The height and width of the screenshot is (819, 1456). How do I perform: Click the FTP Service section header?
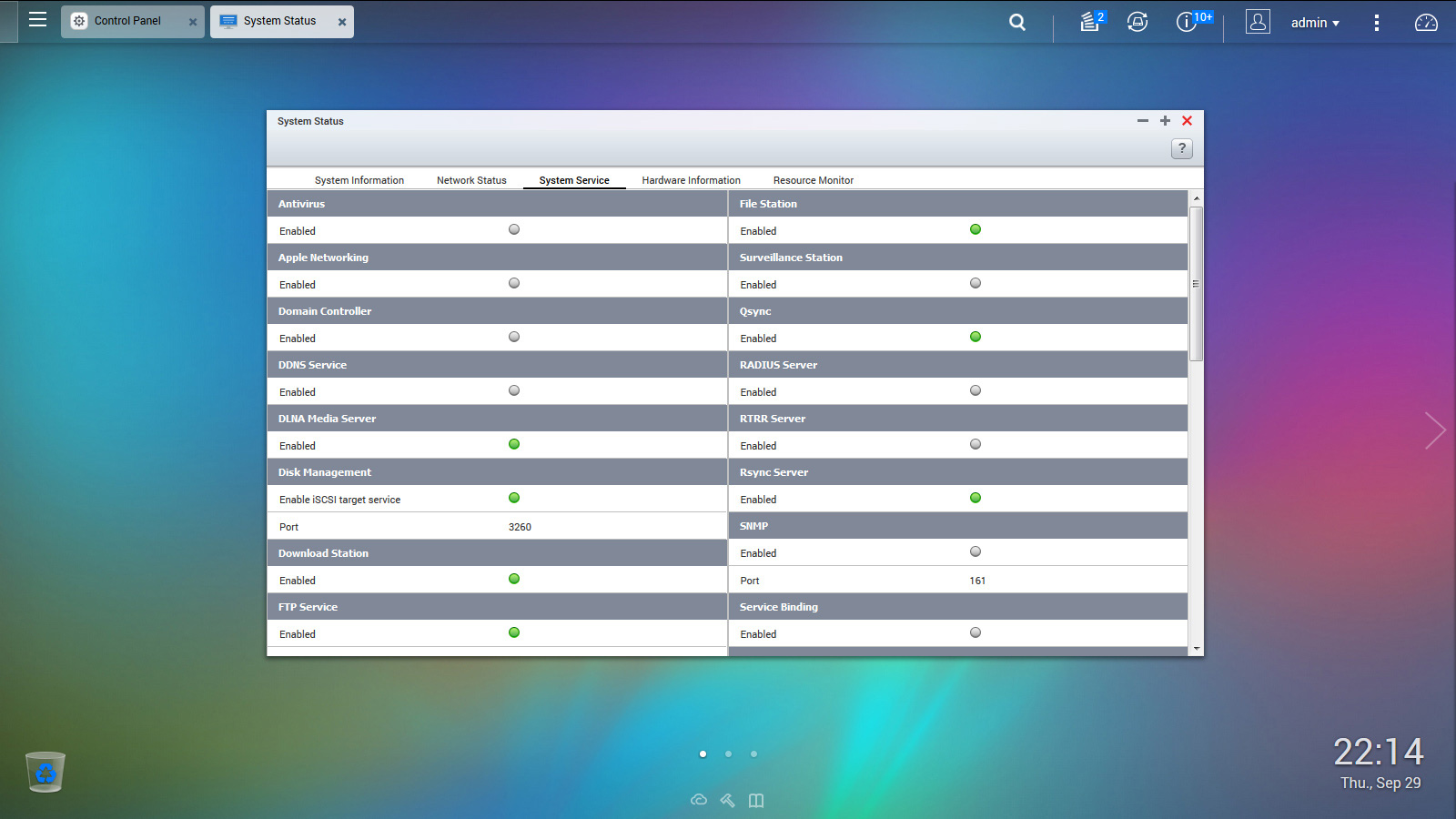[x=497, y=607]
